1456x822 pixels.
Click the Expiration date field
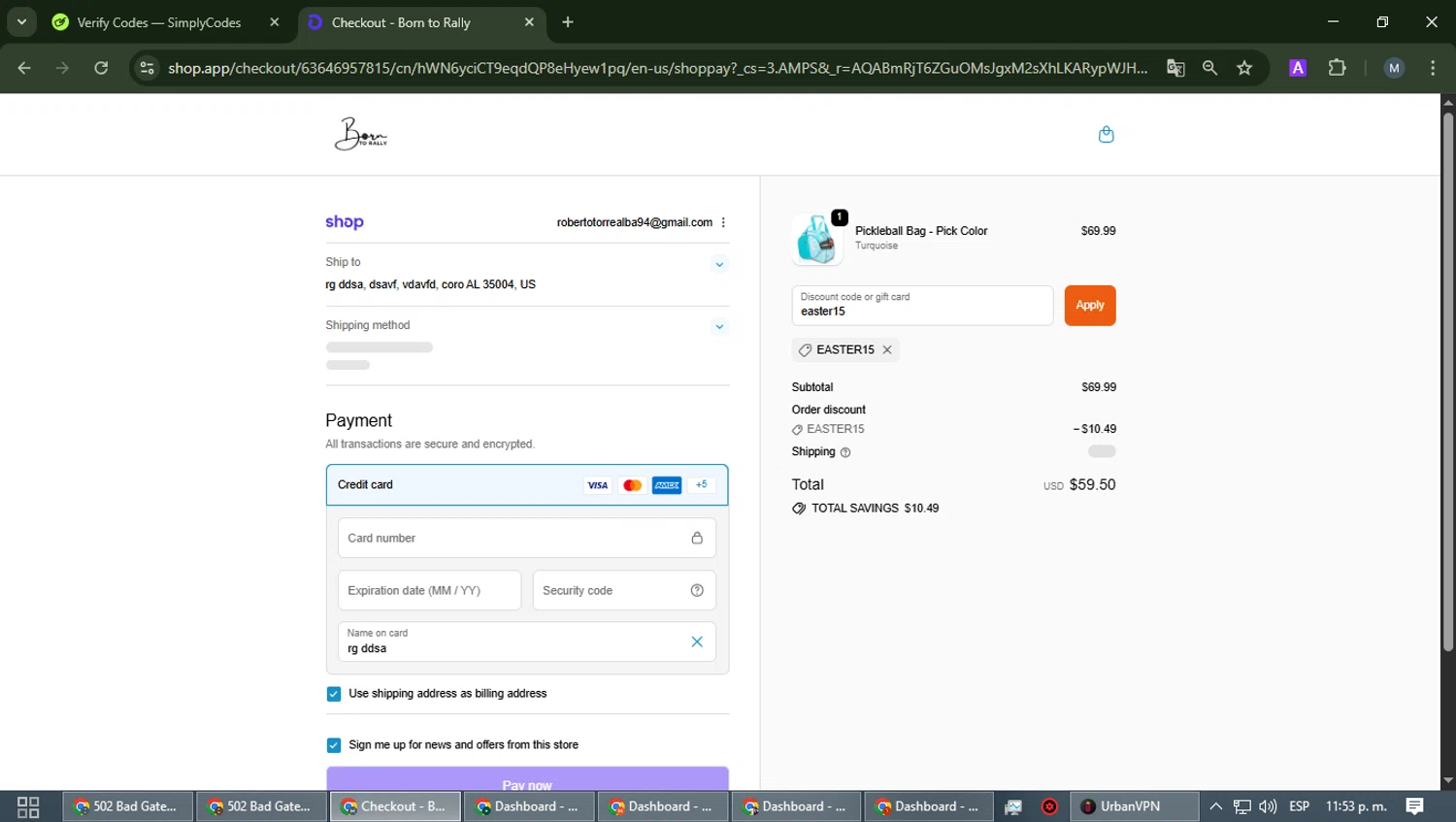(x=429, y=590)
